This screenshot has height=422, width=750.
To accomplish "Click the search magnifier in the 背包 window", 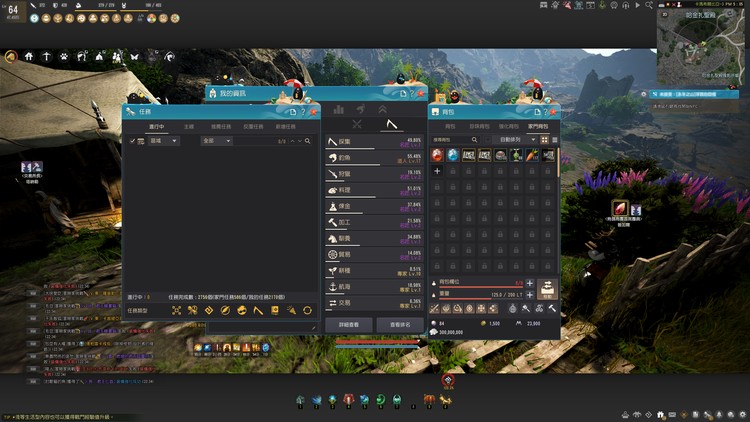I will [x=474, y=140].
